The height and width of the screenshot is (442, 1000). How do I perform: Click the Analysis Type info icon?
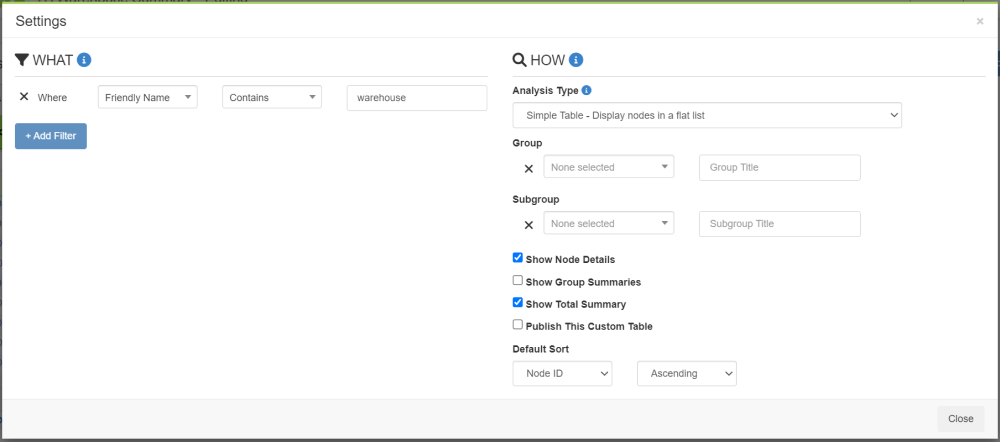click(x=586, y=90)
